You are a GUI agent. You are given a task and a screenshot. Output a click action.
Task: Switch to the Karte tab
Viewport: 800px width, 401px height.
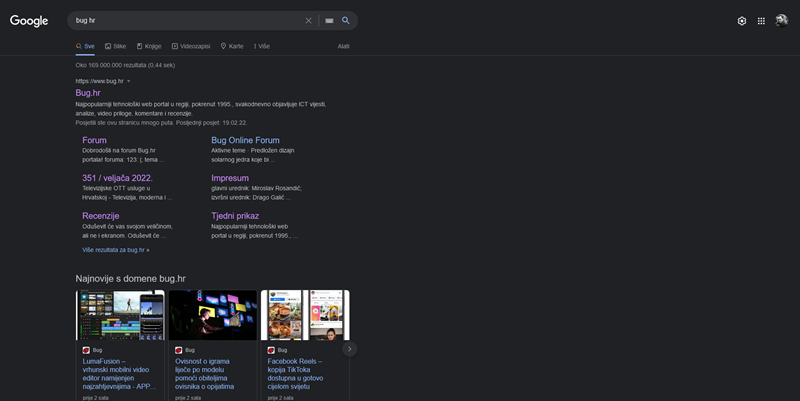click(232, 46)
